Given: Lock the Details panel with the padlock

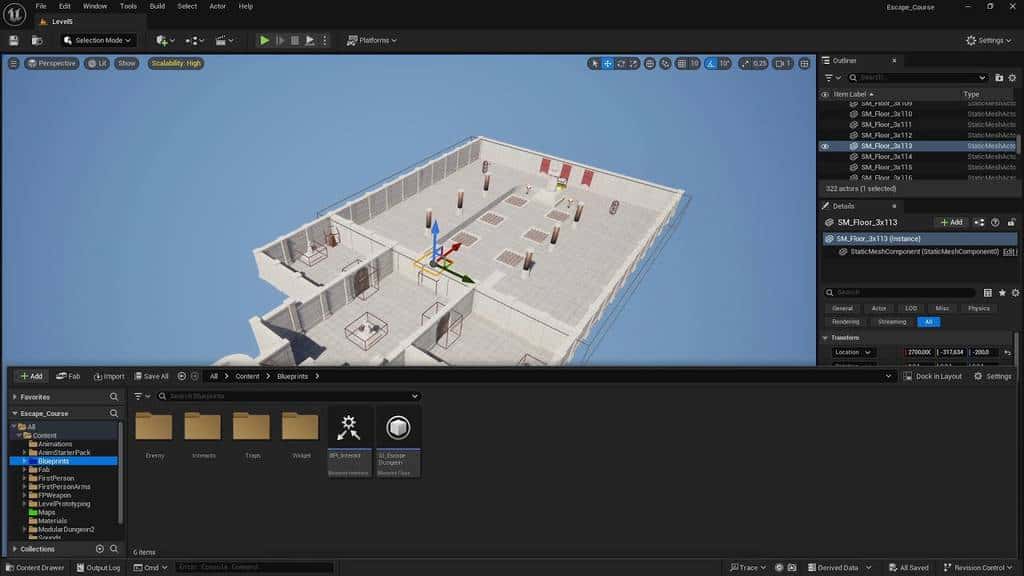Looking at the screenshot, I should click(1011, 223).
